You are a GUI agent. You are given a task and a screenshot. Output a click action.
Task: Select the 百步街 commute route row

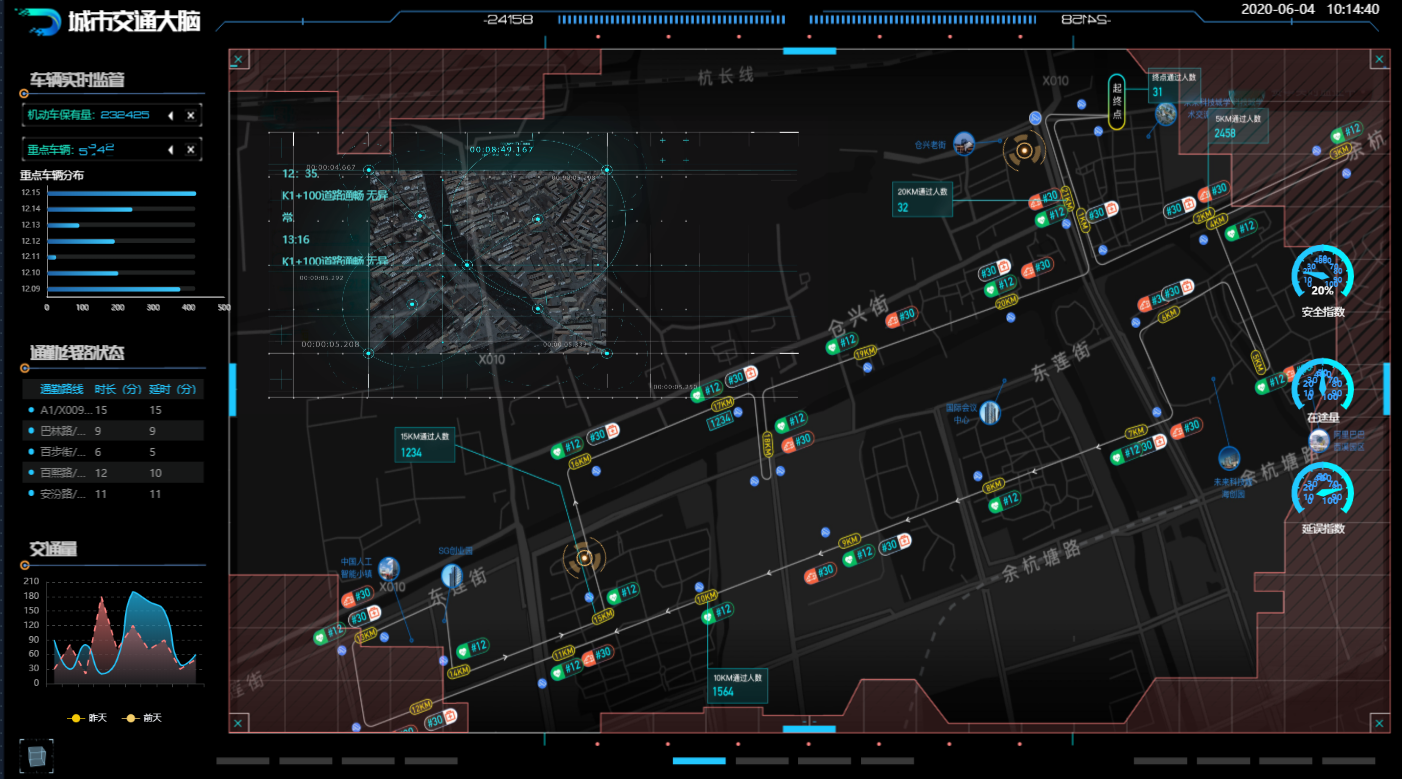click(x=113, y=452)
